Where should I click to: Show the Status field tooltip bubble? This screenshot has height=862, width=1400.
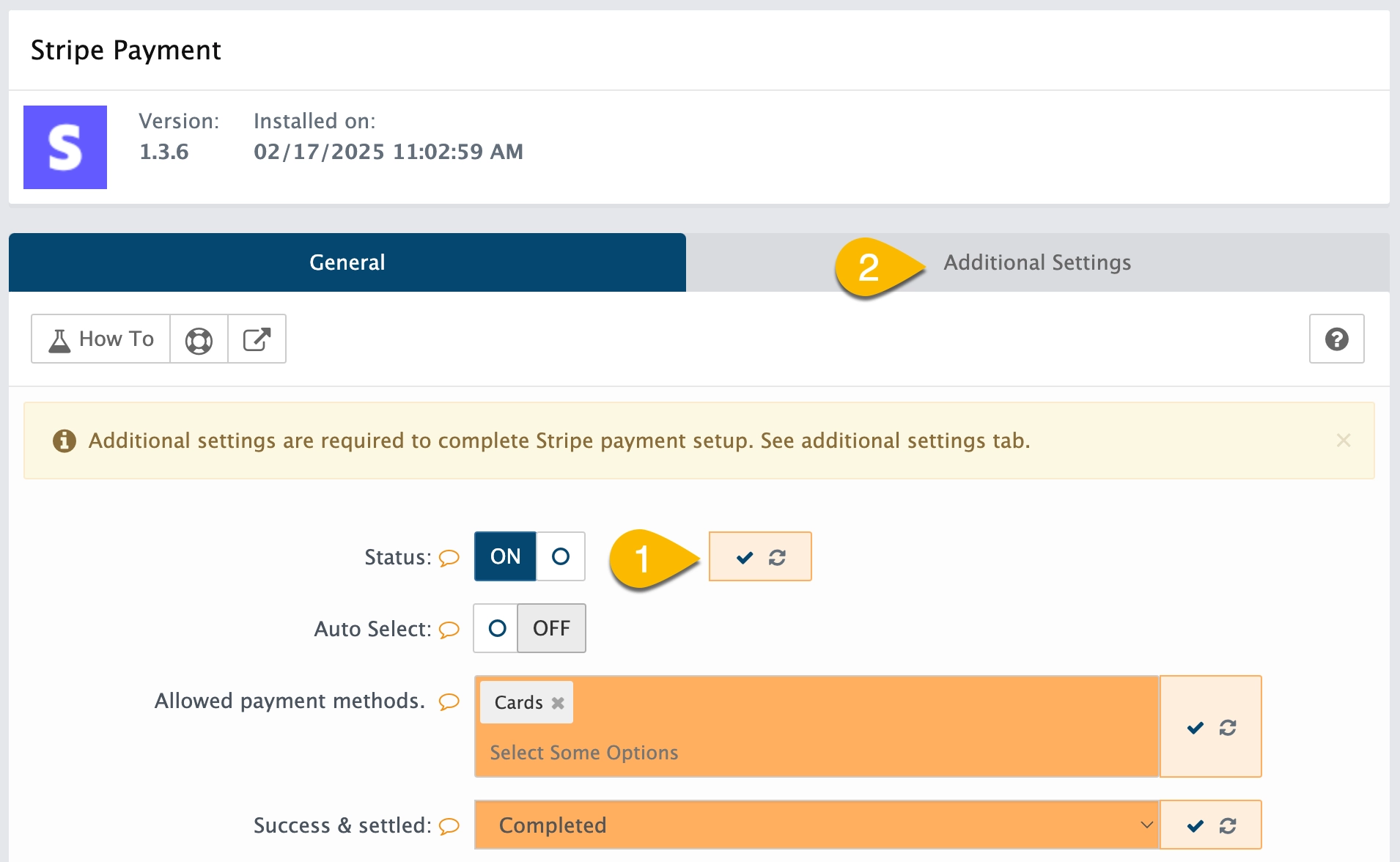(x=449, y=558)
